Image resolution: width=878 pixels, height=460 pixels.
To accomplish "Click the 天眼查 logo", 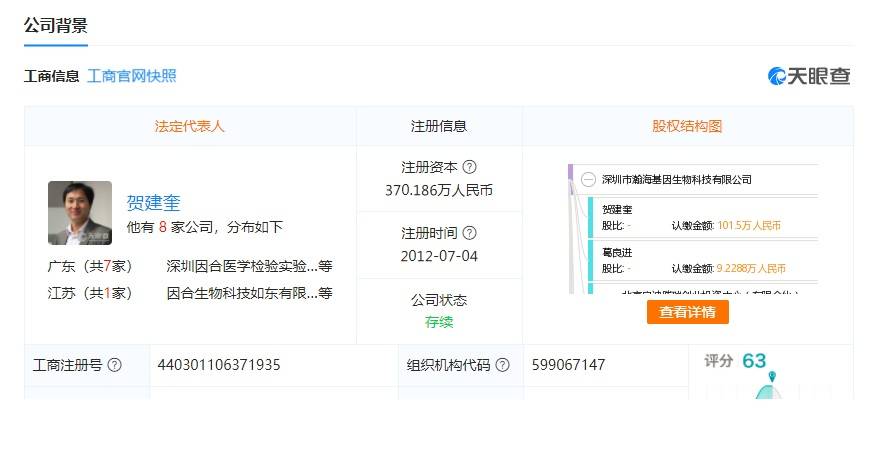I will click(x=809, y=76).
